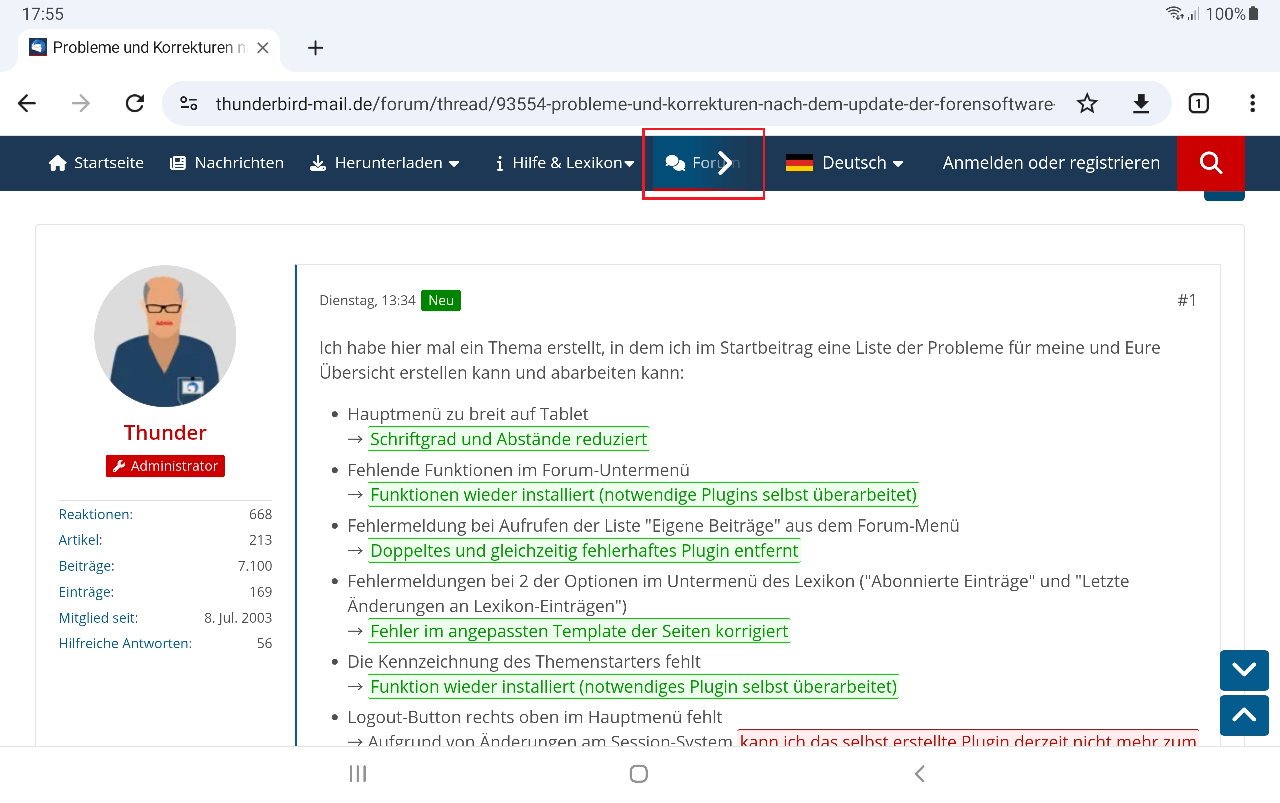
Task: Click the browser back arrow
Action: (x=27, y=104)
